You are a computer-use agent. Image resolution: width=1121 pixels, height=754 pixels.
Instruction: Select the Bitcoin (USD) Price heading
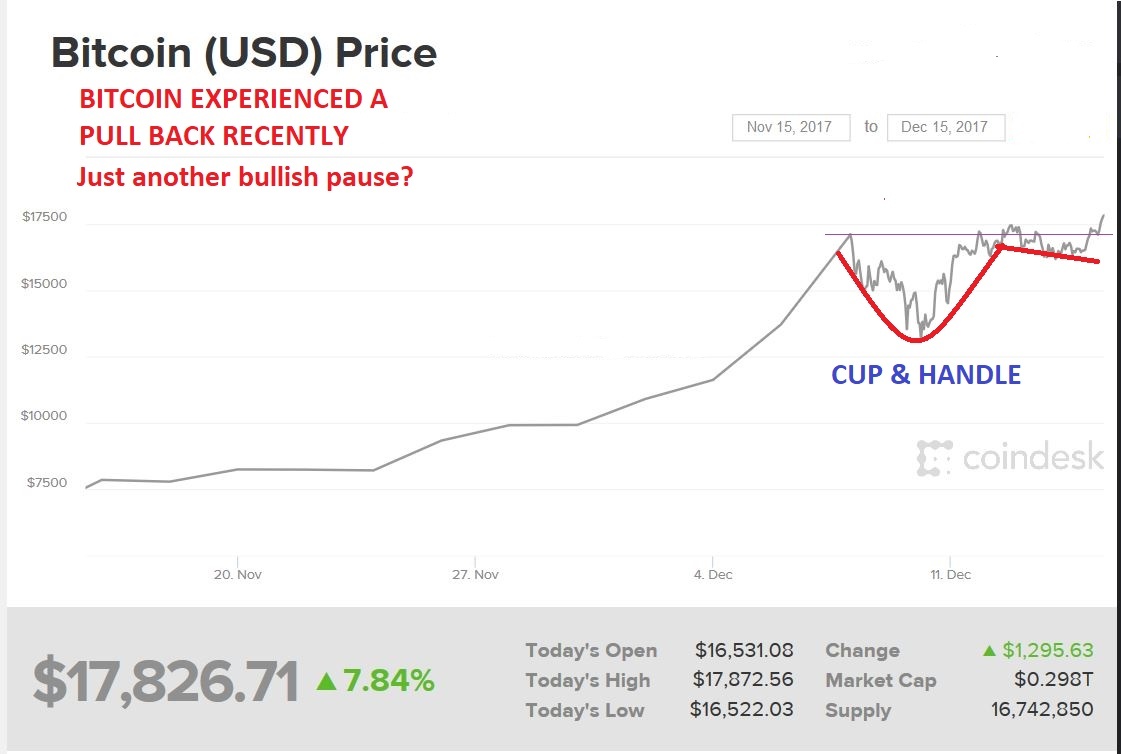[244, 53]
